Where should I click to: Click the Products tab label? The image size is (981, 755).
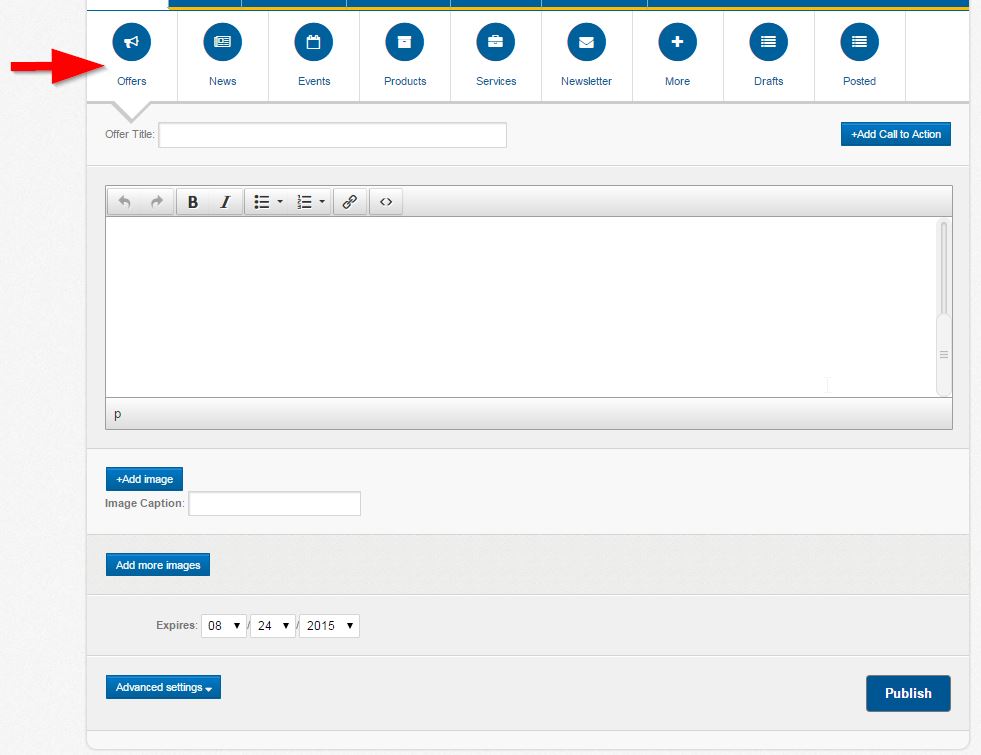coord(405,81)
